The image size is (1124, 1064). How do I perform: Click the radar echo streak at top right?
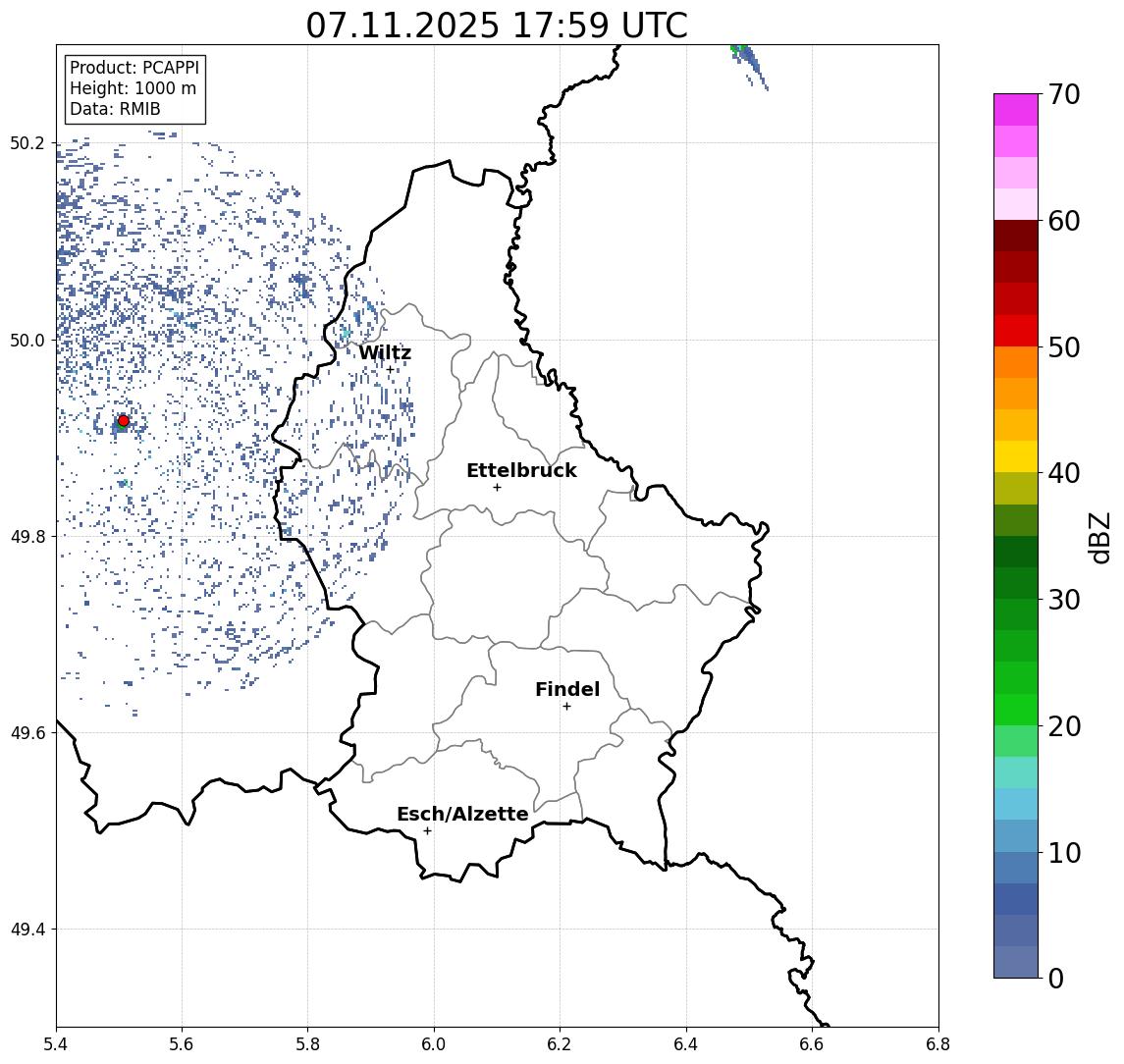(x=749, y=66)
